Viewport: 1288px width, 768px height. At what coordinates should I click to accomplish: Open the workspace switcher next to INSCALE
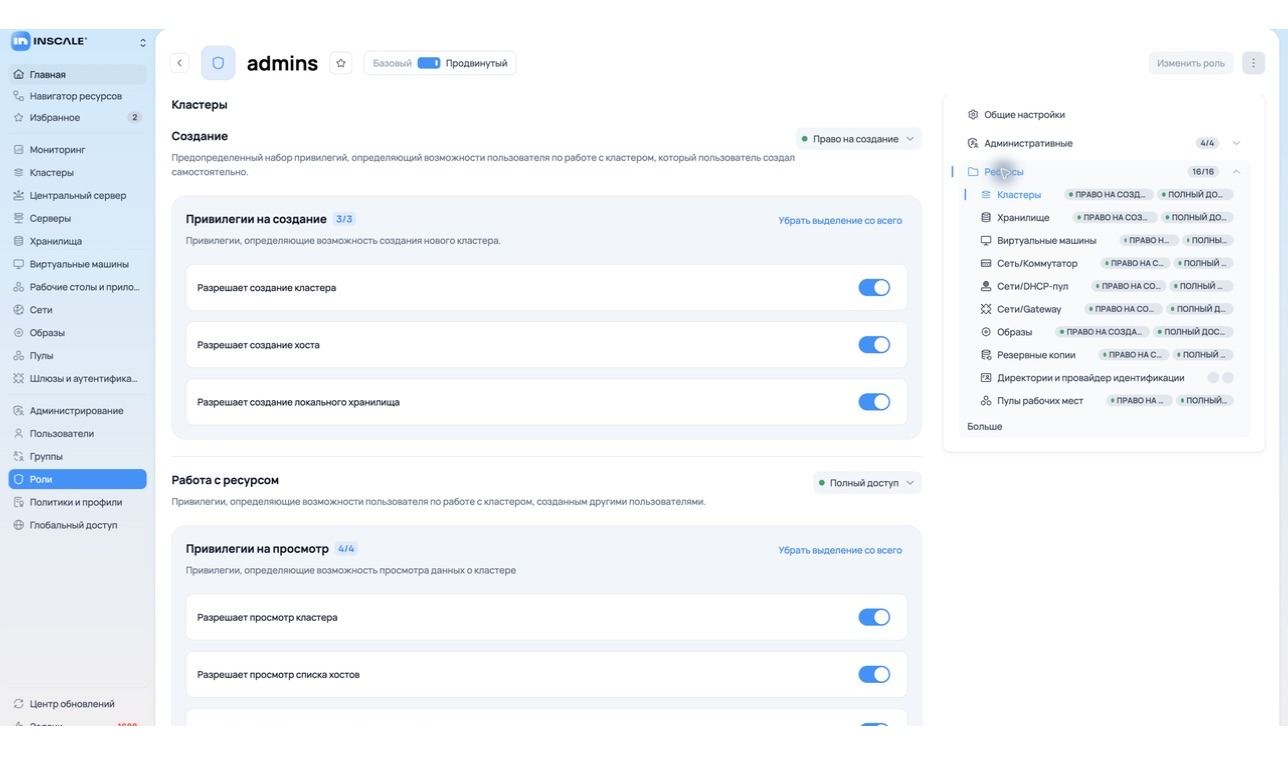(142, 42)
